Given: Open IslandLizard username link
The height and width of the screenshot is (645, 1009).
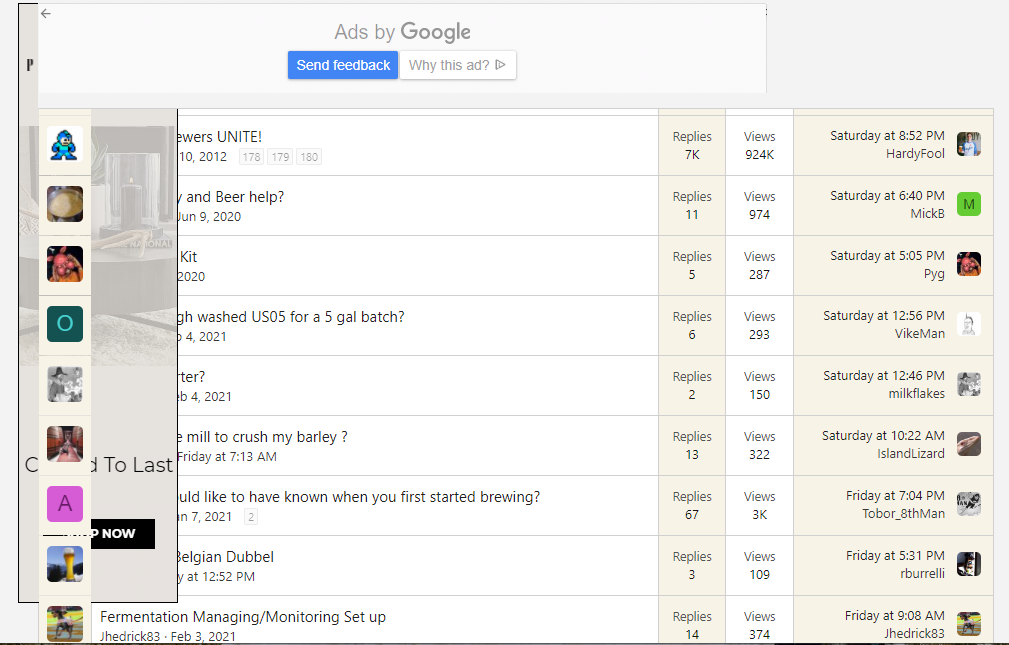Looking at the screenshot, I should tap(911, 454).
